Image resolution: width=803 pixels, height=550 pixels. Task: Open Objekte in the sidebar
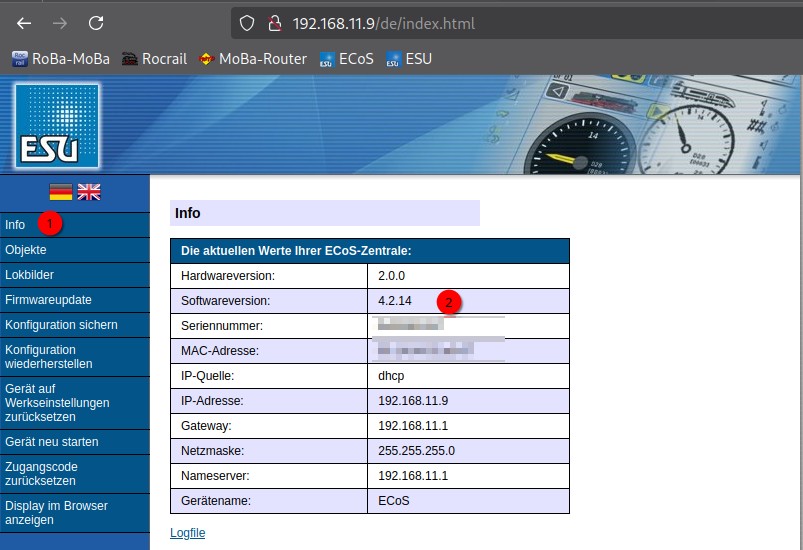click(x=26, y=250)
